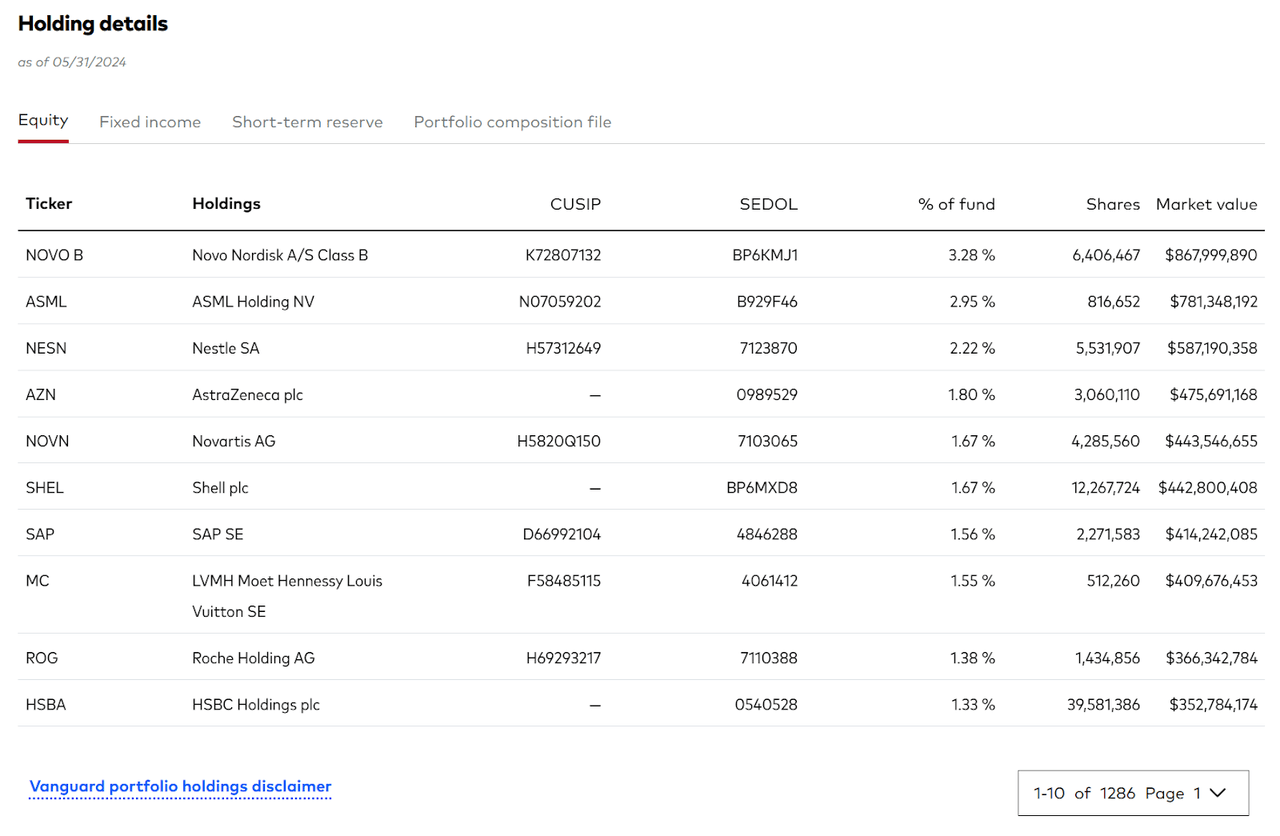This screenshot has width=1280, height=836.
Task: Select CUSIP value K72807132
Action: (x=563, y=255)
